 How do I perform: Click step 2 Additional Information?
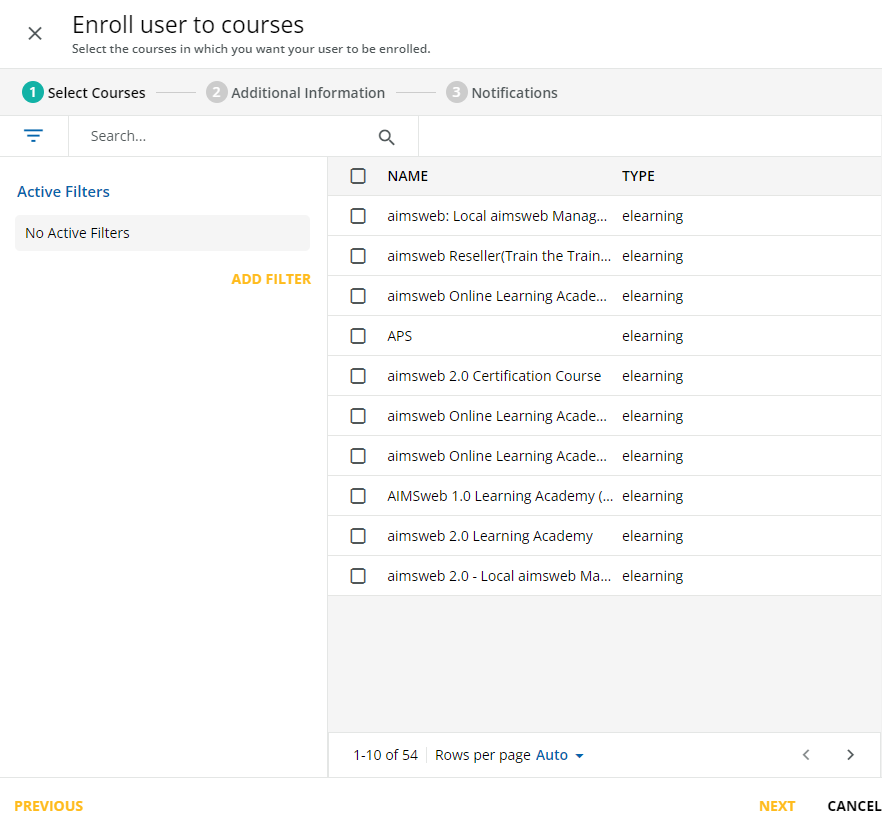pyautogui.click(x=295, y=92)
